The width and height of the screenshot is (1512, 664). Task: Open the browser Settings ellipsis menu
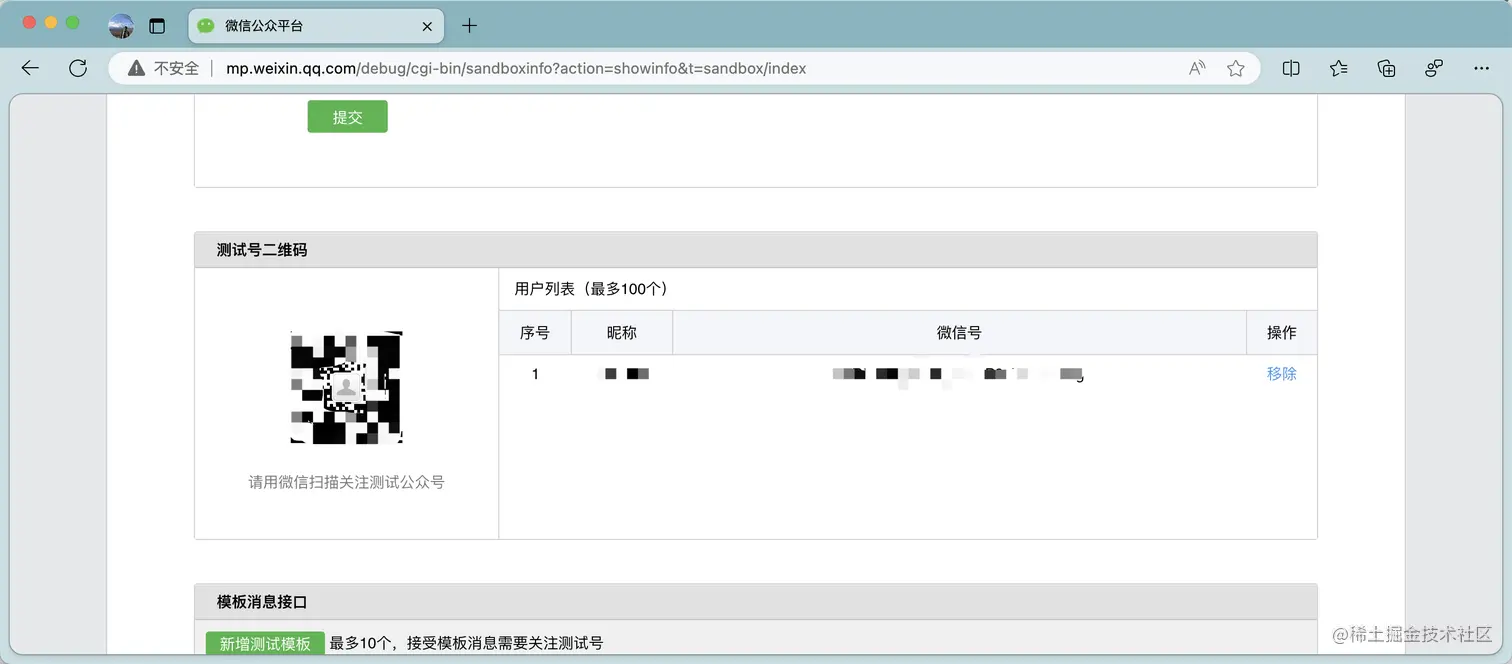coord(1482,67)
